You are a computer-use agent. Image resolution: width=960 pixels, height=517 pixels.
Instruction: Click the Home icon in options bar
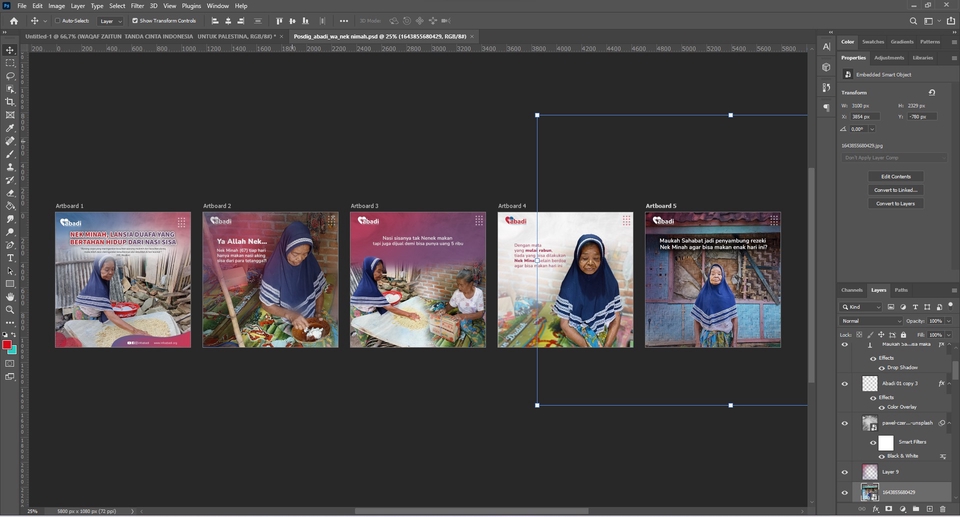point(13,21)
